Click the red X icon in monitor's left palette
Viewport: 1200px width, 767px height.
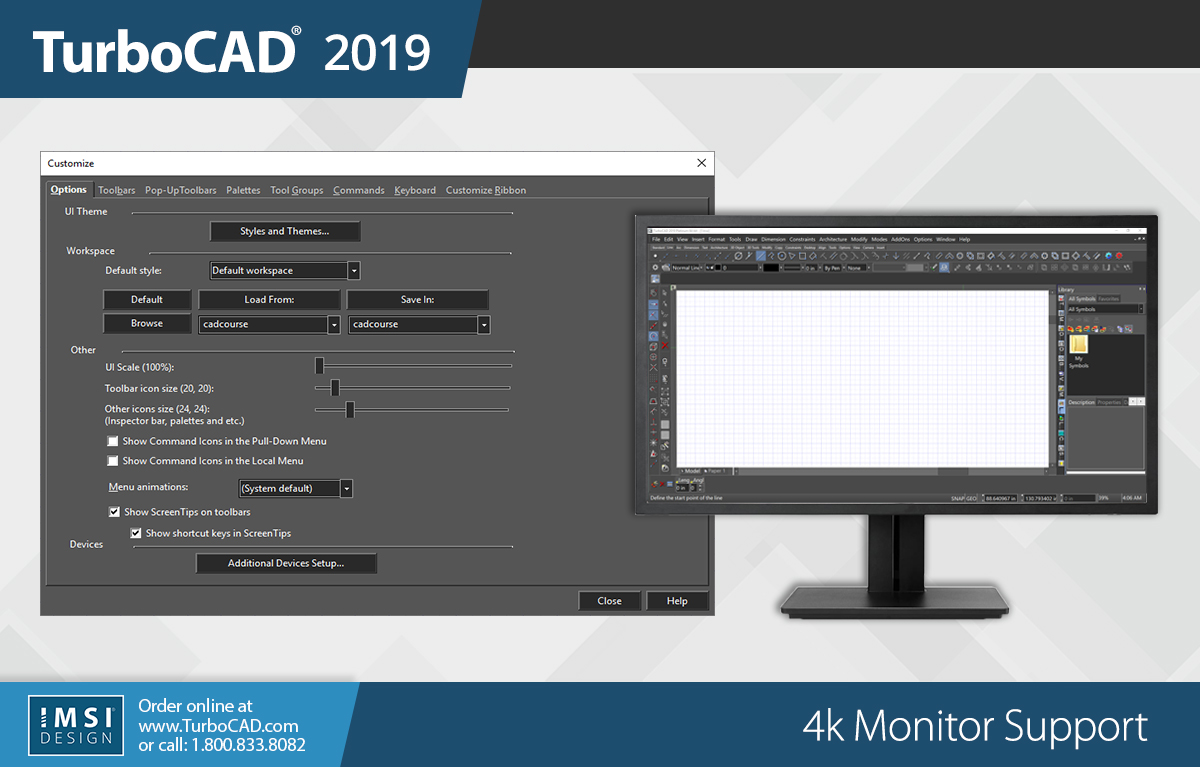pos(665,346)
